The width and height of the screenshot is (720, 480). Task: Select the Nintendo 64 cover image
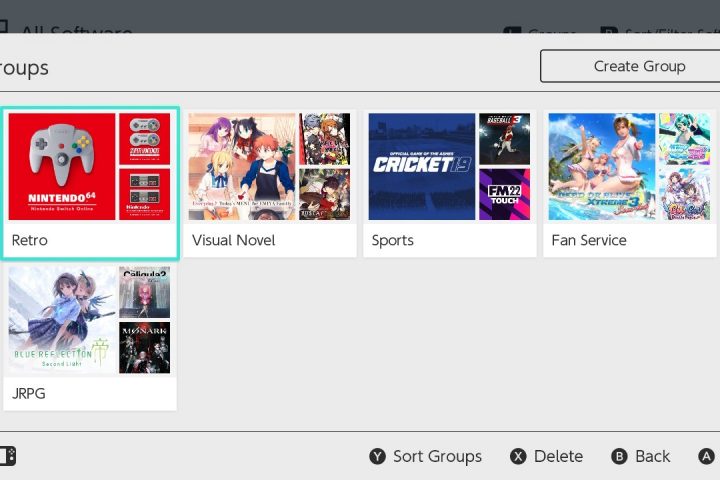click(x=62, y=166)
